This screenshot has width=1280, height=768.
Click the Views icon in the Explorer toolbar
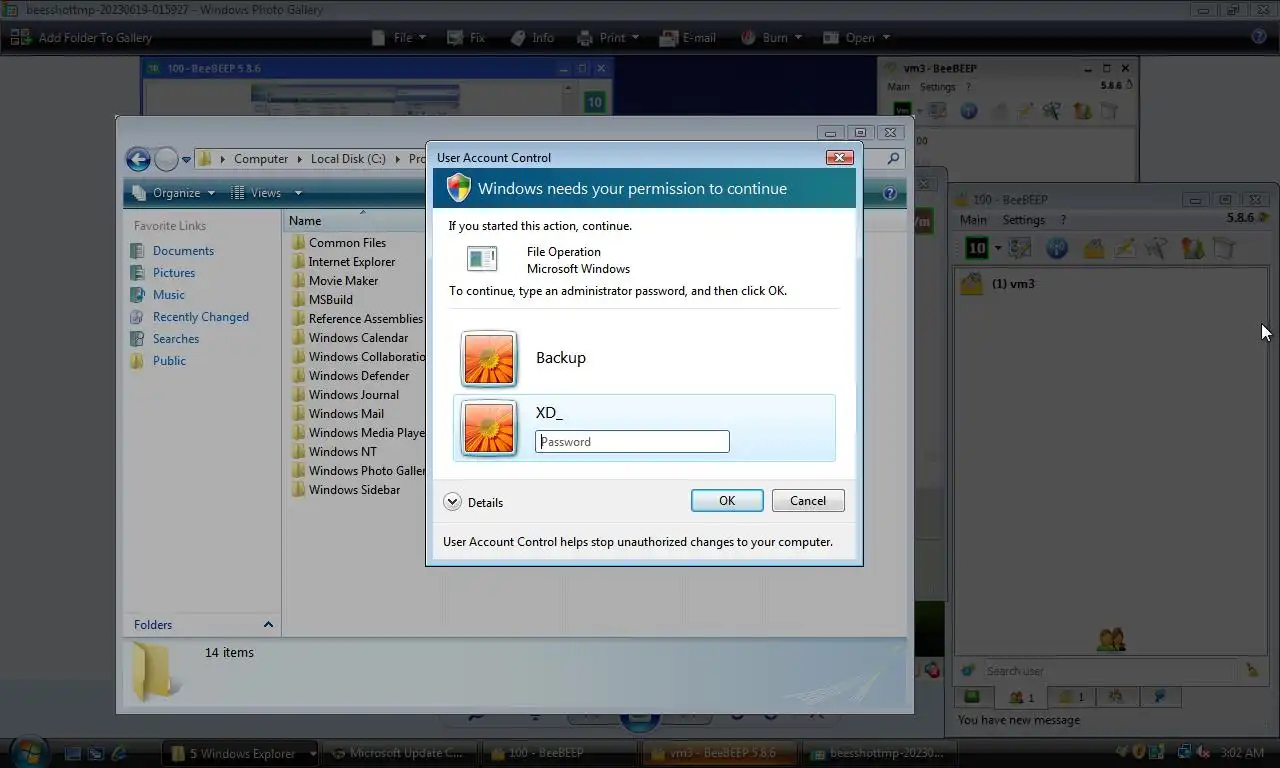238,193
